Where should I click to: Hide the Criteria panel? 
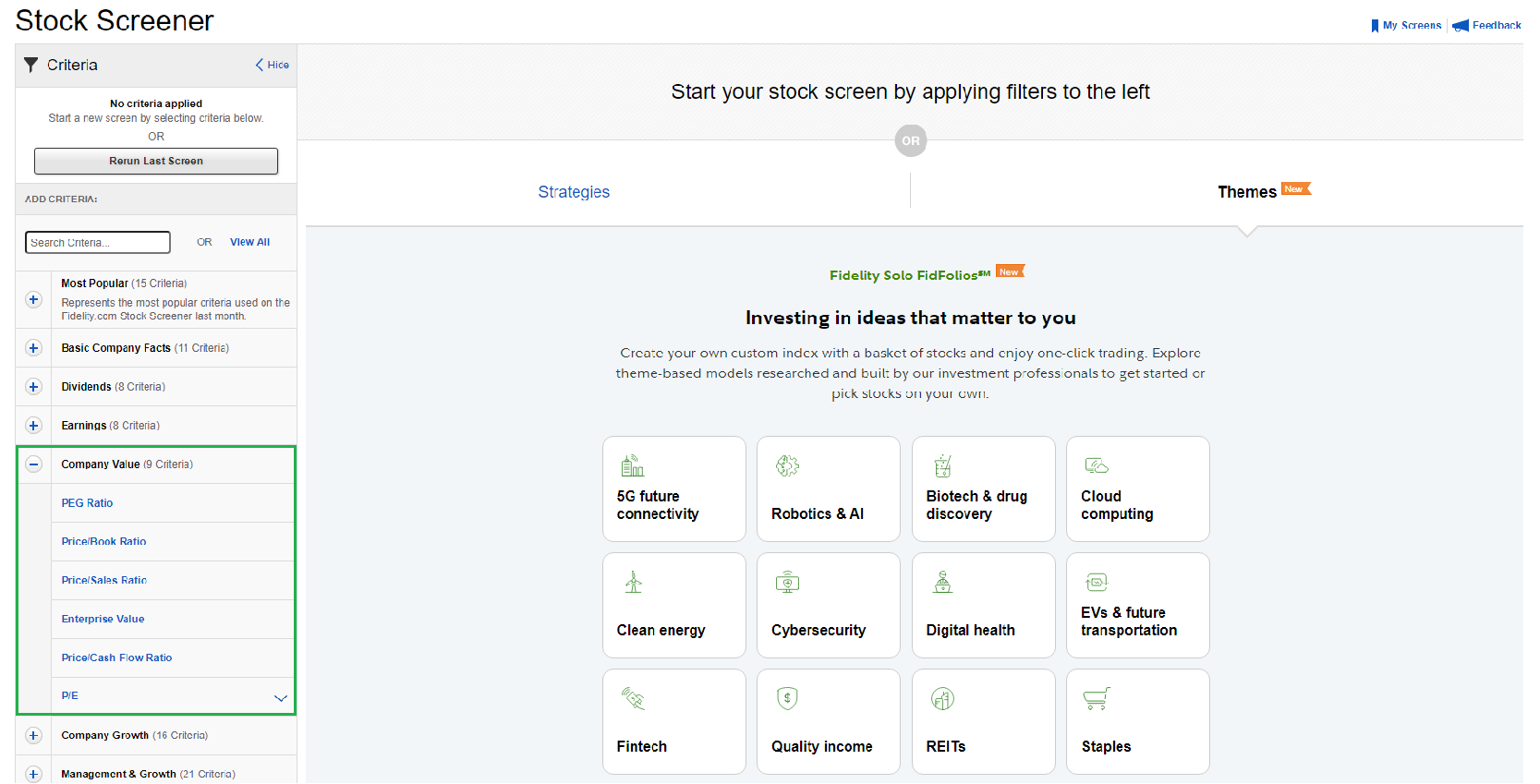(273, 65)
